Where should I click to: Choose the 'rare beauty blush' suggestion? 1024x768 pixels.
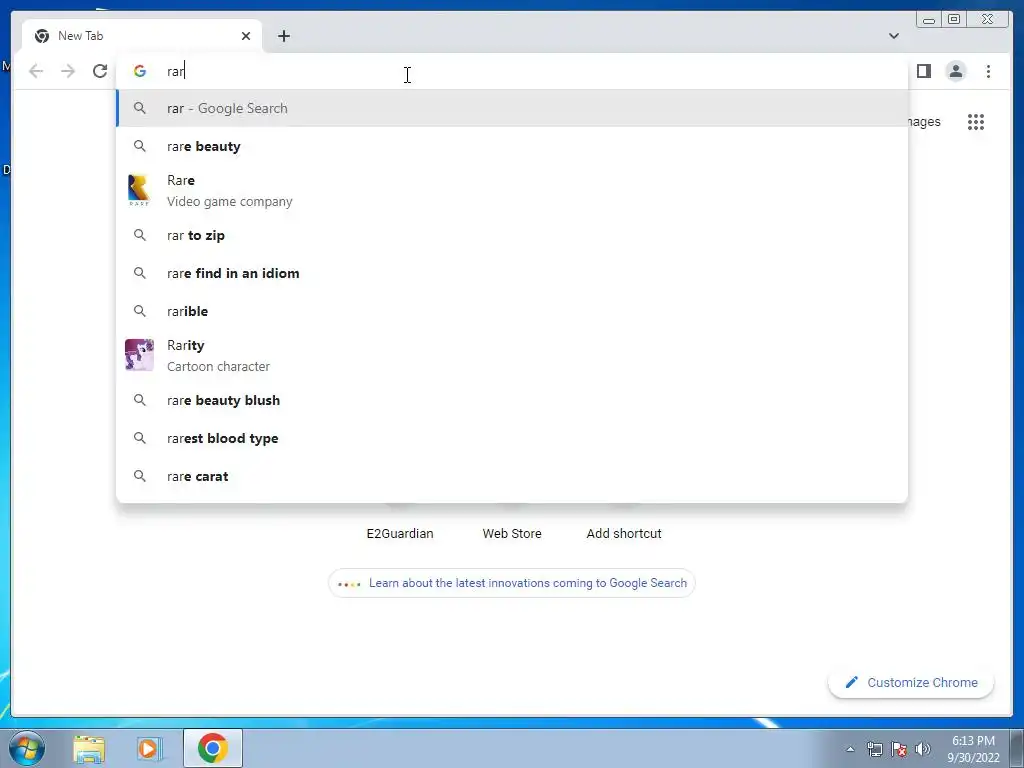click(x=512, y=400)
